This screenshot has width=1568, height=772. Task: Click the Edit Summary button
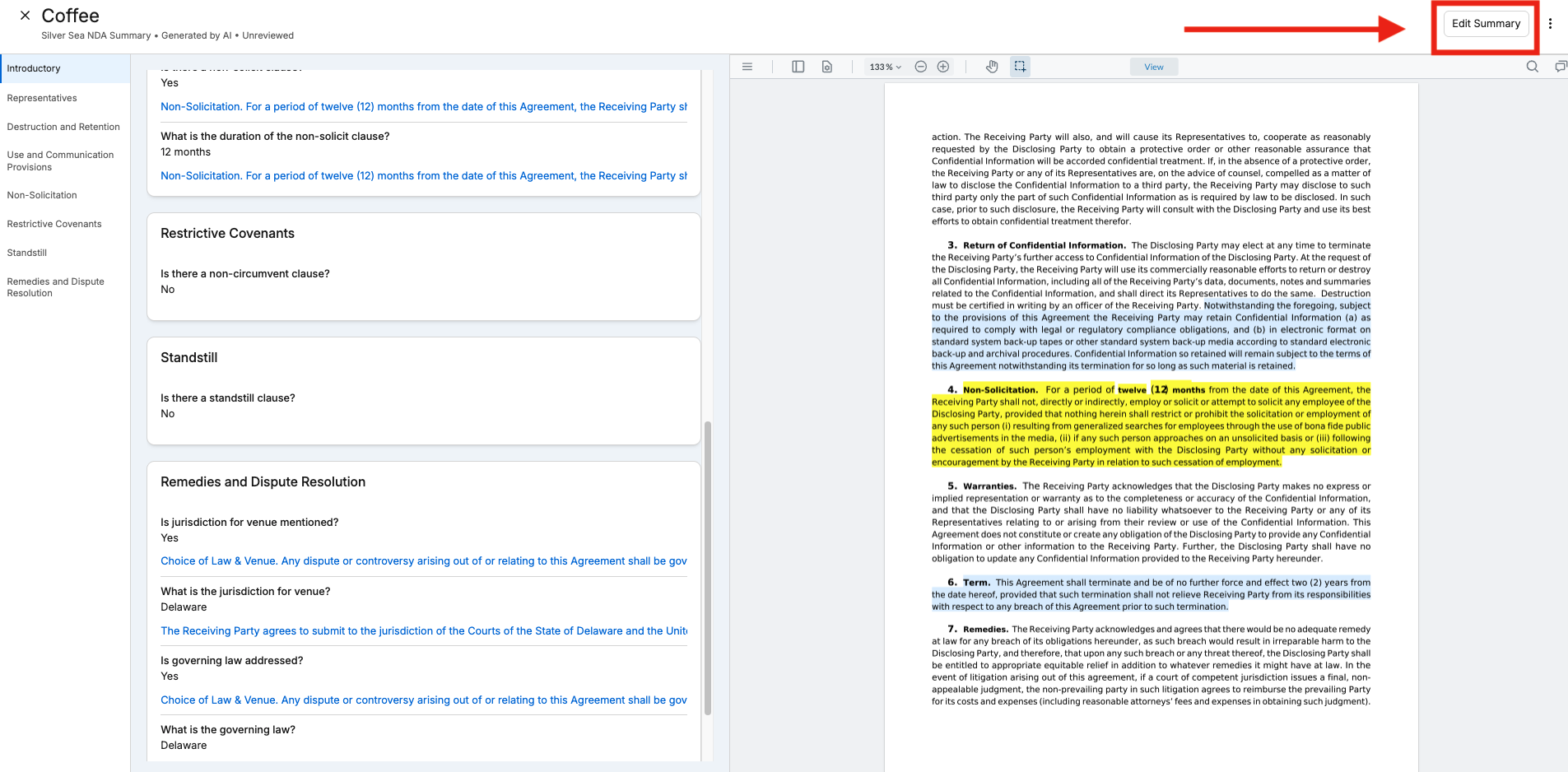coord(1486,24)
